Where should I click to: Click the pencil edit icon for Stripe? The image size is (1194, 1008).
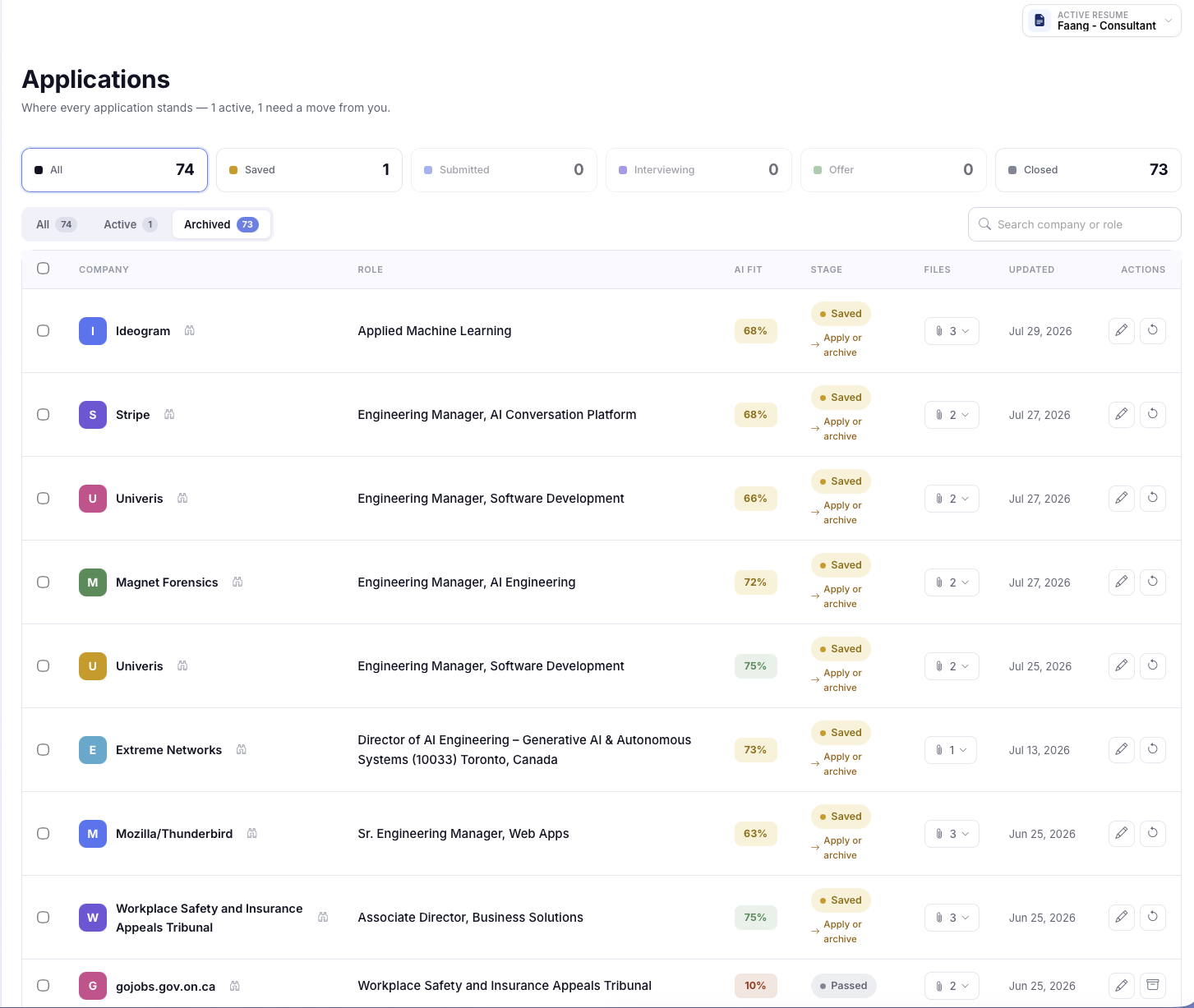coord(1122,414)
